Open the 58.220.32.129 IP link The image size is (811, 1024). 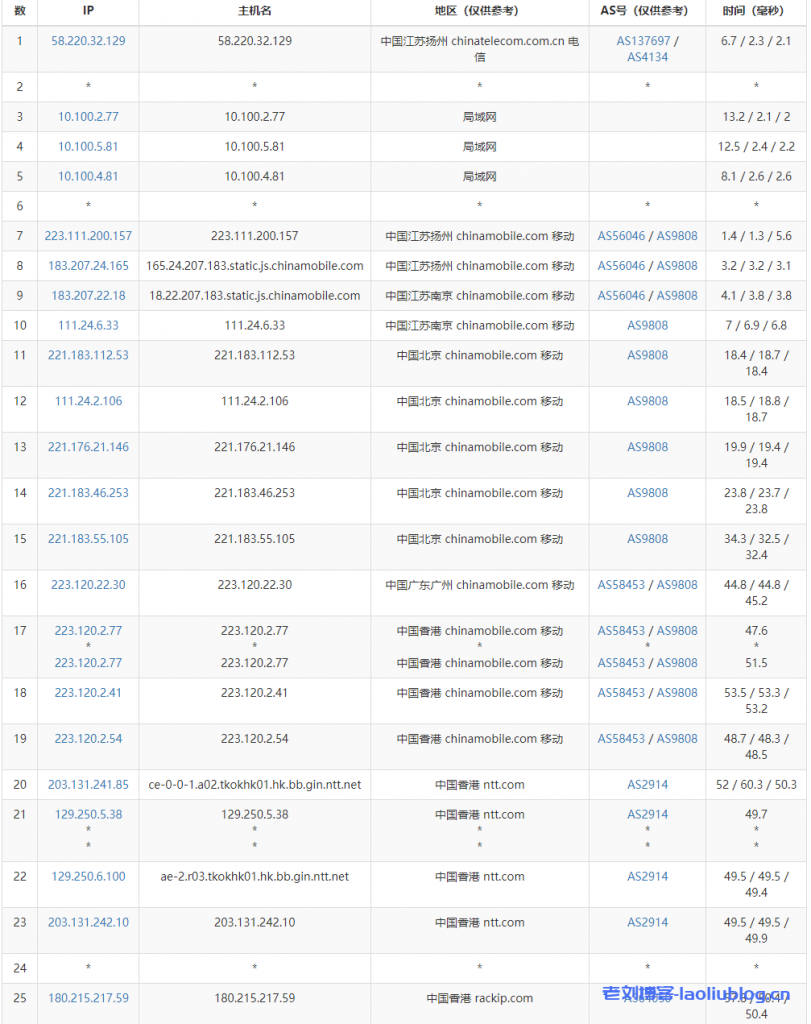tap(88, 41)
